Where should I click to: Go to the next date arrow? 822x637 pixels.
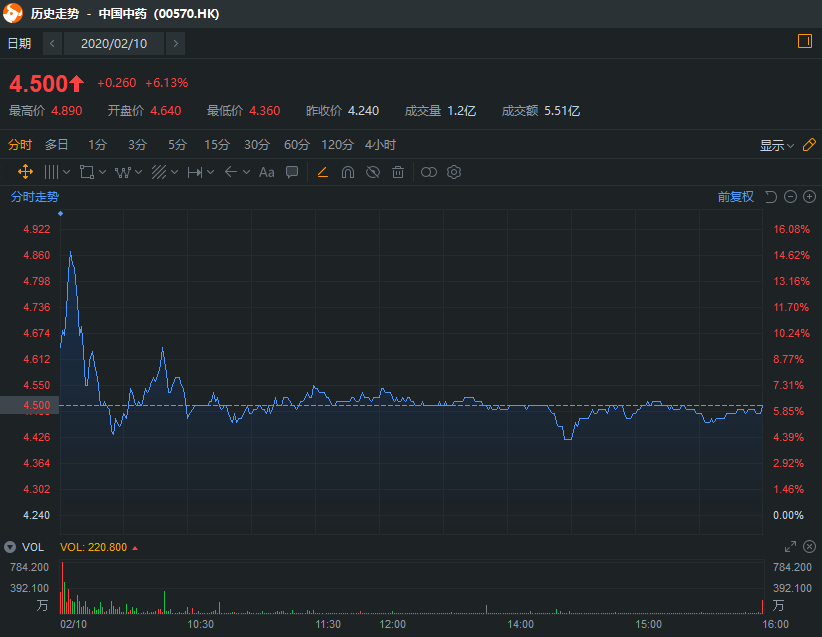pos(176,43)
